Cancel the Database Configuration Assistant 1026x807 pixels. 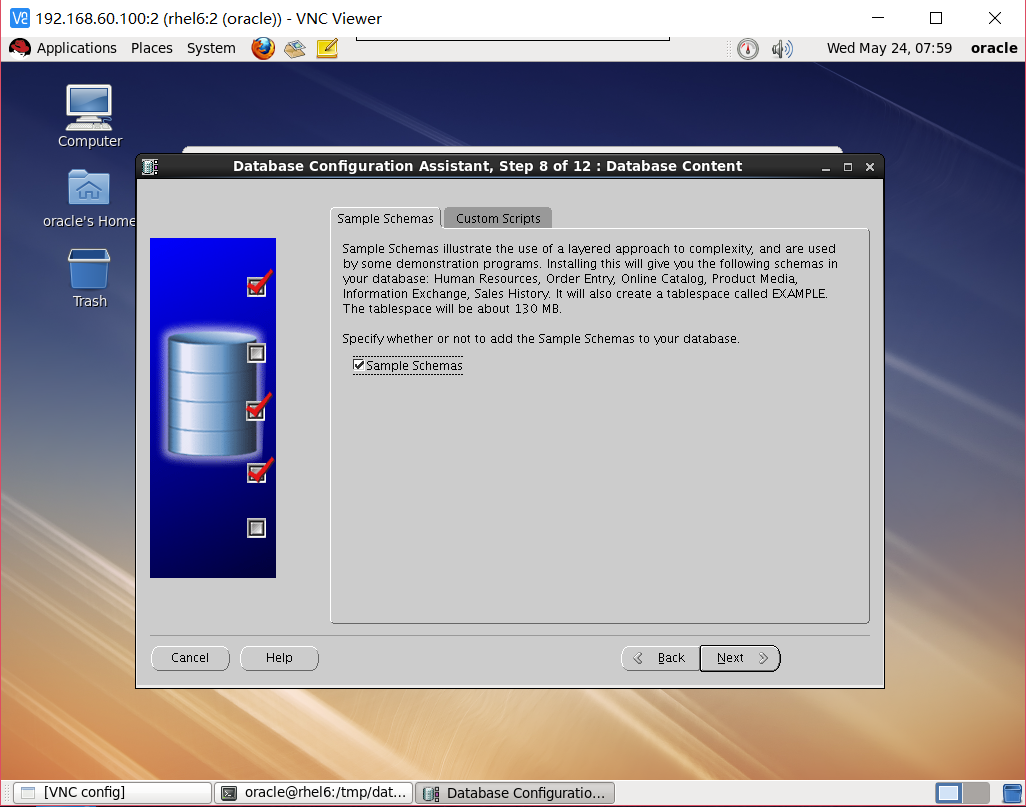[190, 658]
